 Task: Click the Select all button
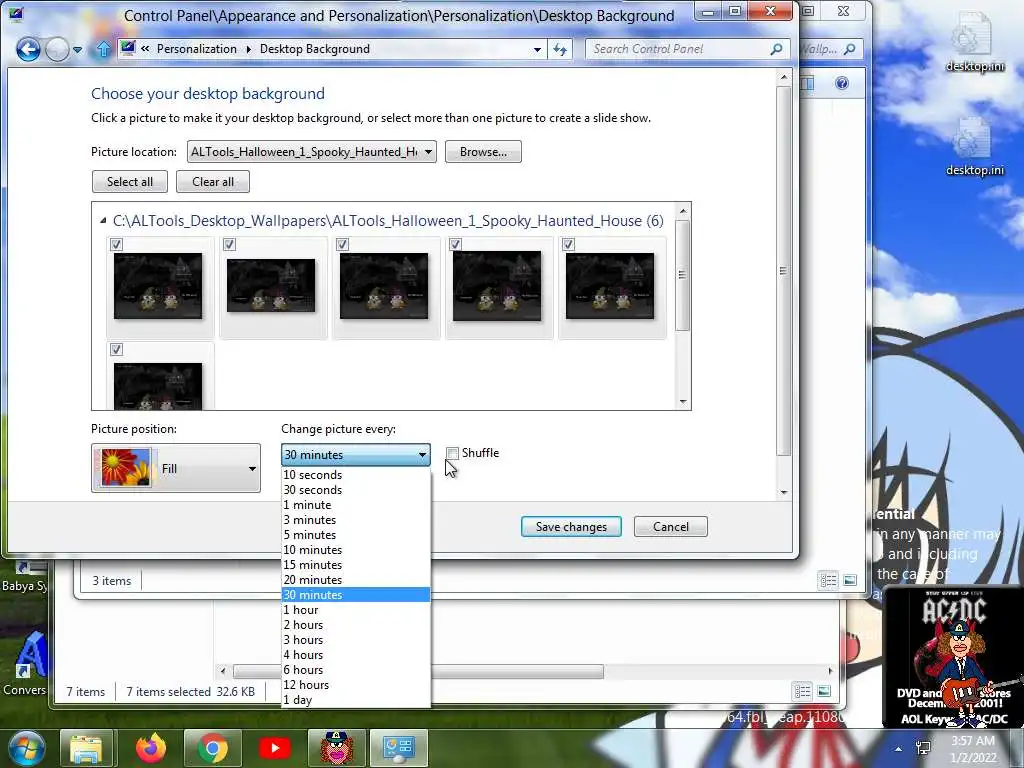(130, 182)
